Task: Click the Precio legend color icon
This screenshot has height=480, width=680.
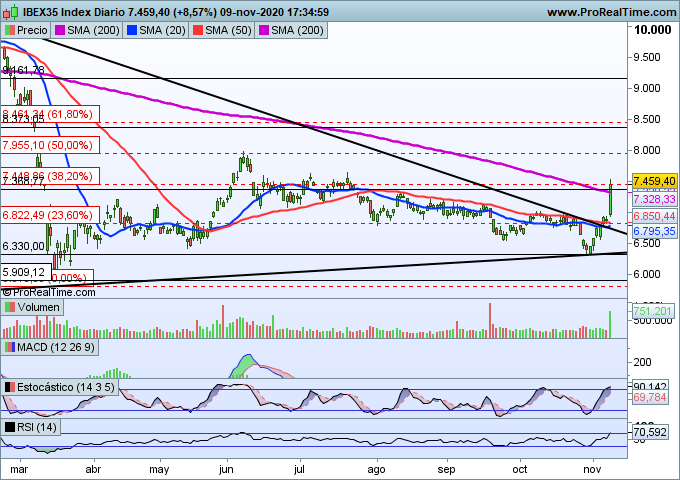Action: pyautogui.click(x=10, y=31)
